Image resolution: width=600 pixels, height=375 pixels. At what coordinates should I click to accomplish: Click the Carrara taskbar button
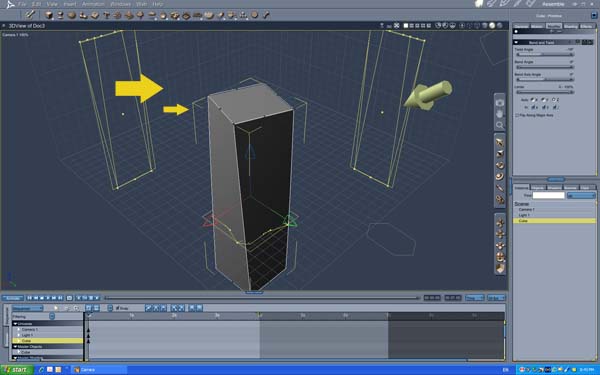pyautogui.click(x=99, y=370)
